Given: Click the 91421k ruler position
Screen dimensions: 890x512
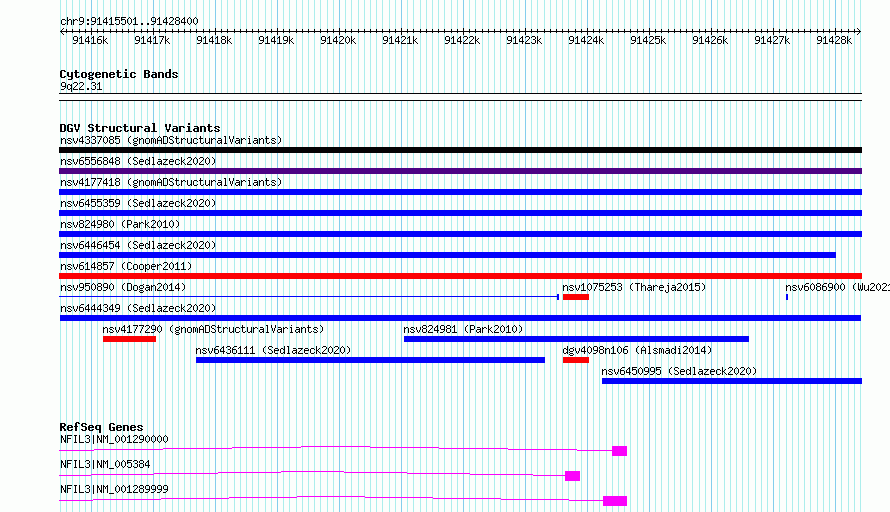Looking at the screenshot, I should tap(400, 40).
